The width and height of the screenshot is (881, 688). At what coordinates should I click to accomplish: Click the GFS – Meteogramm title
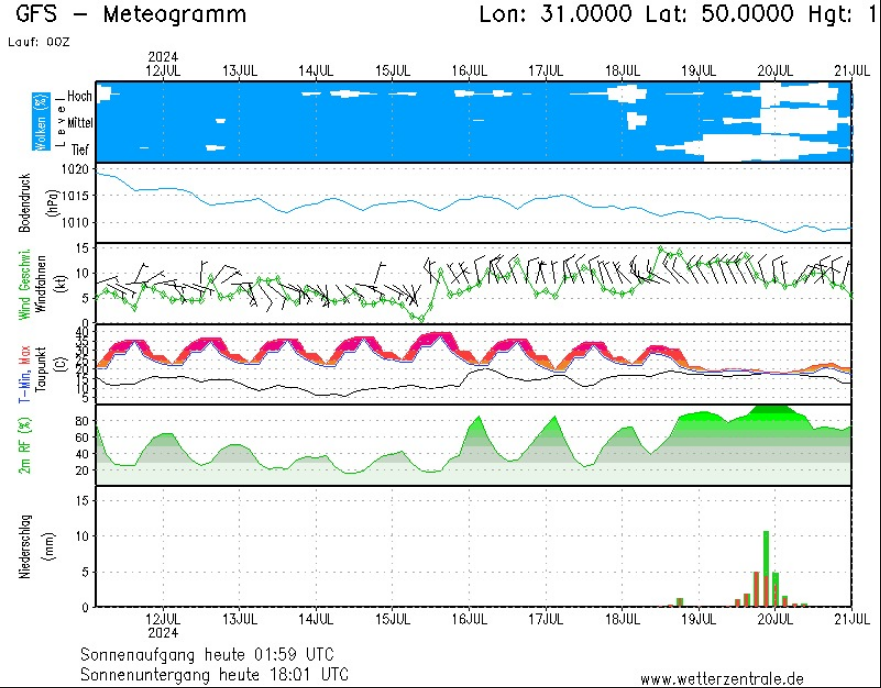click(x=131, y=15)
